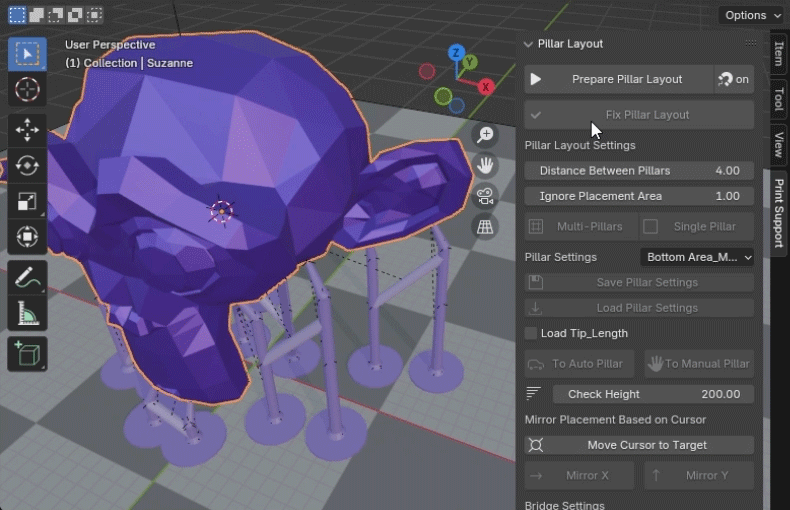790x510 pixels.
Task: Toggle camera view icon
Action: (485, 196)
